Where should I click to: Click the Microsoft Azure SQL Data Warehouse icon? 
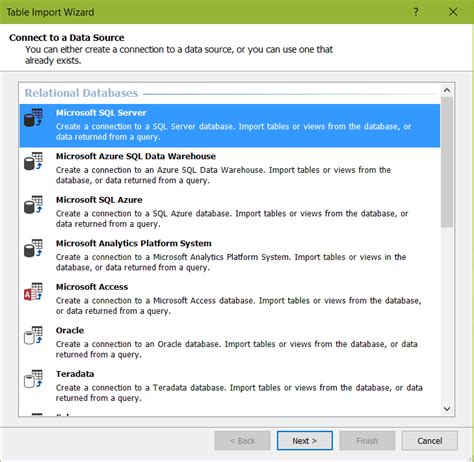point(33,161)
